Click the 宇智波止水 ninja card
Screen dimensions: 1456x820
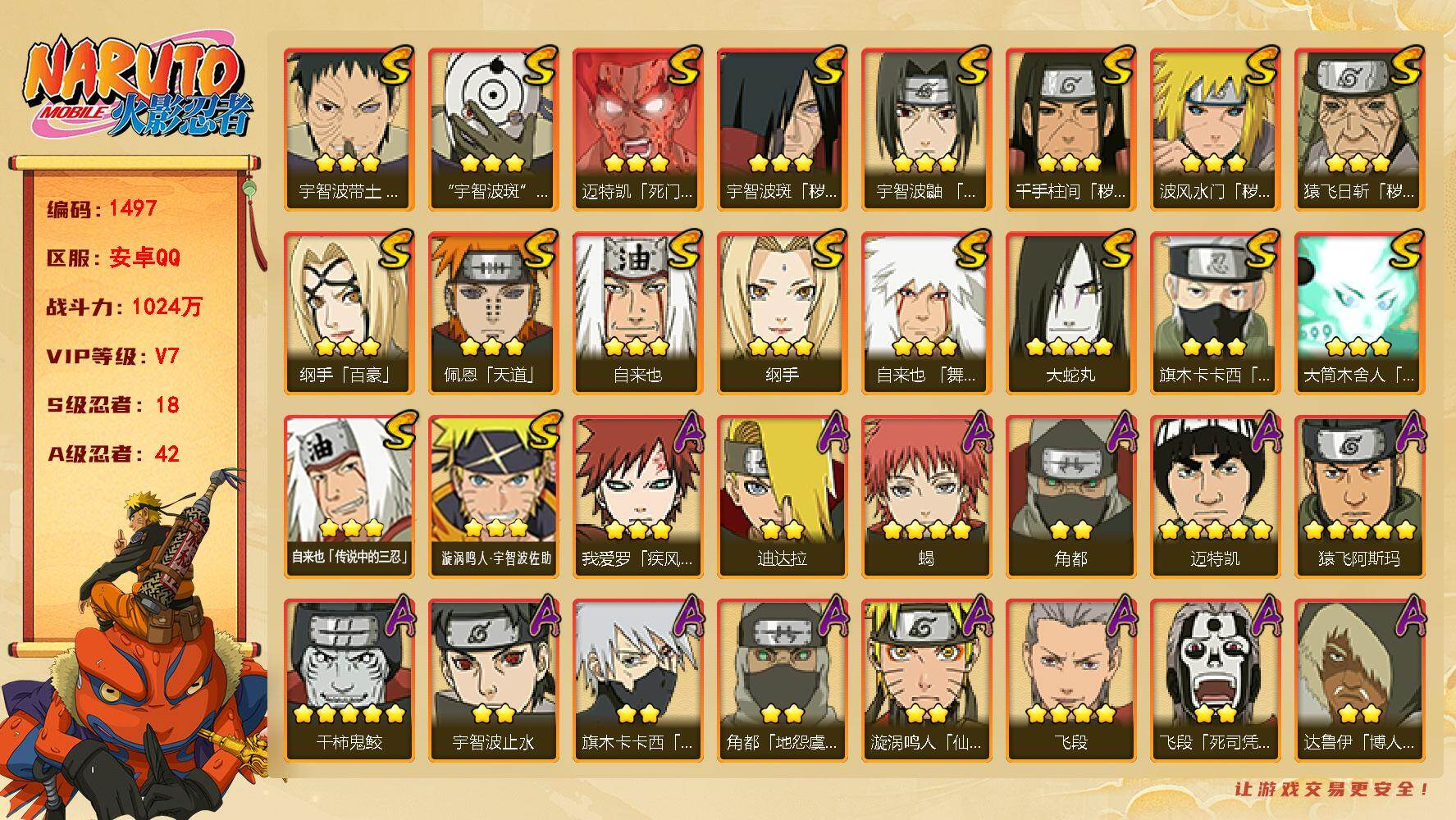click(x=493, y=681)
